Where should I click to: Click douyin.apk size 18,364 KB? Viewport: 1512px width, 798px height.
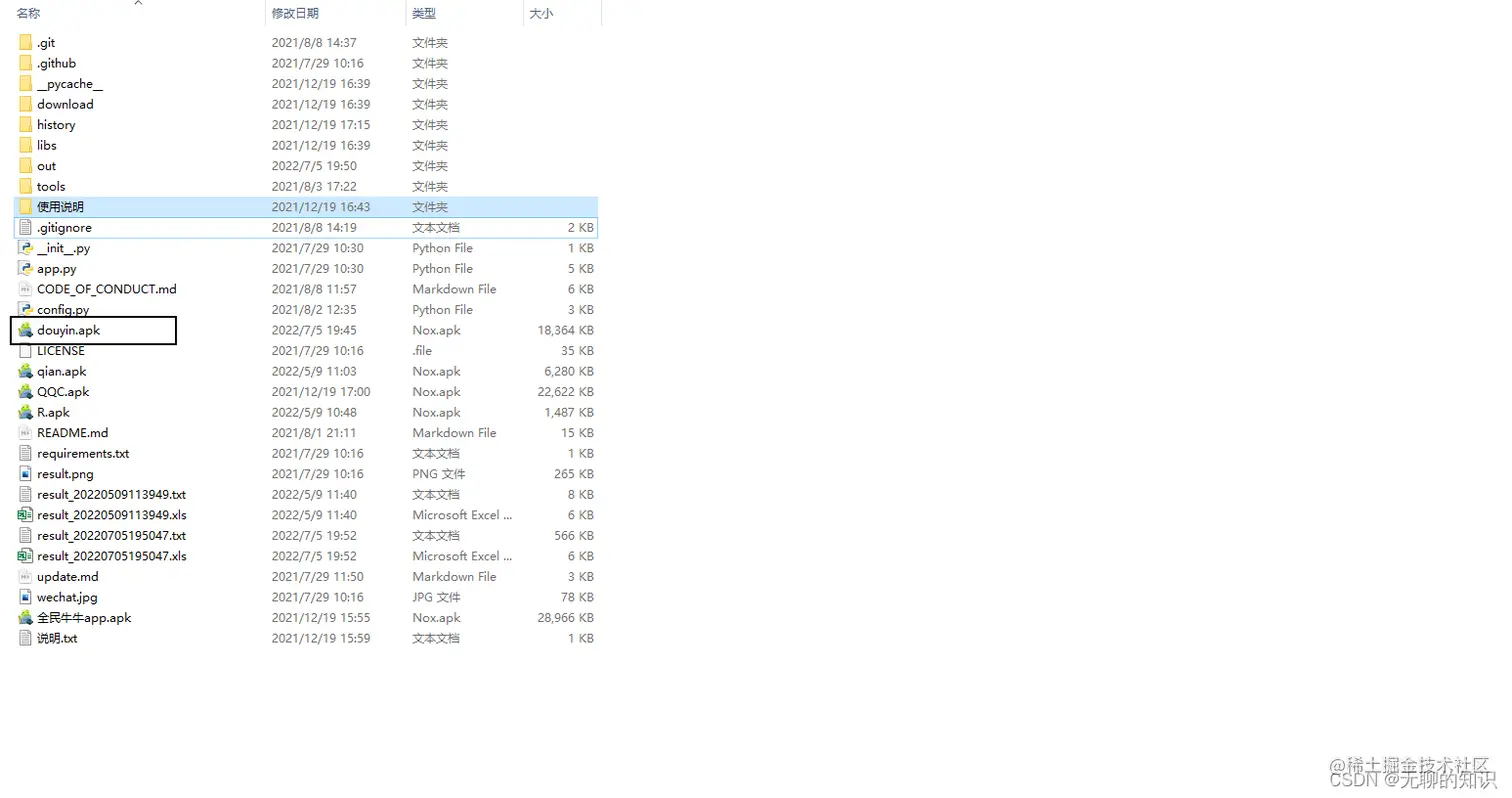[x=565, y=330]
